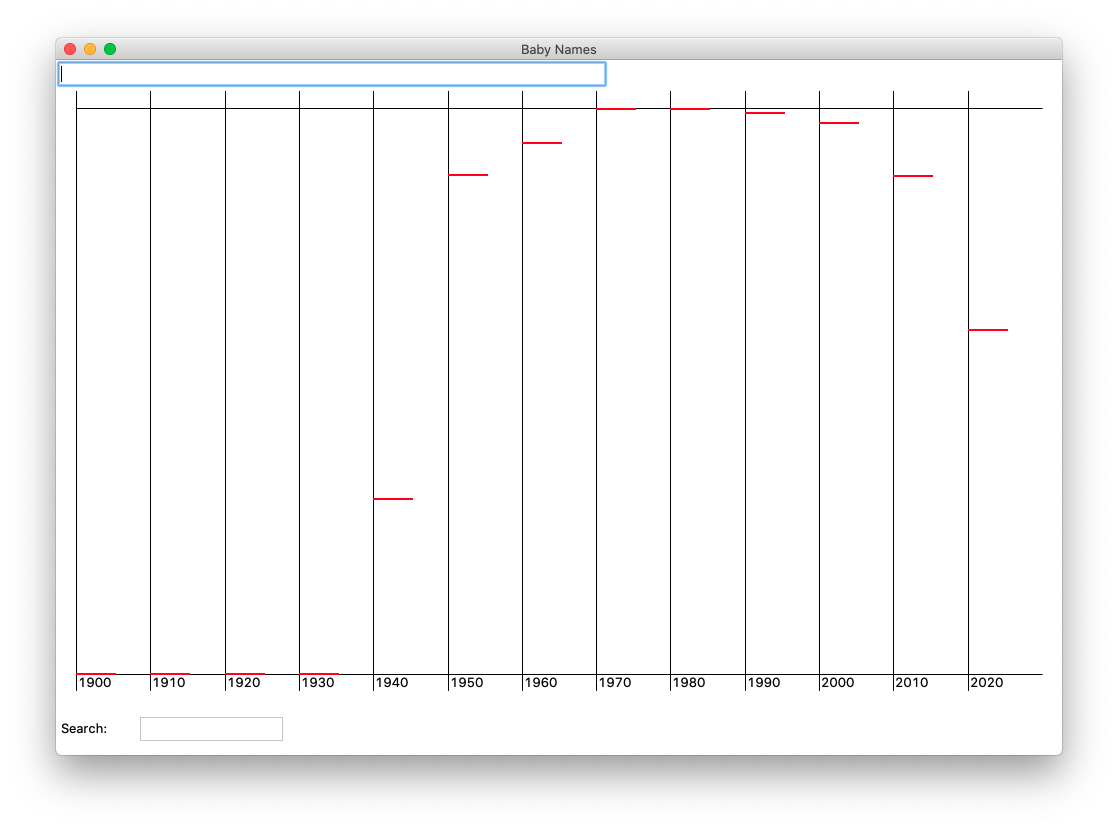Focus the Search input box
Viewport: 1118px width, 829px height.
[211, 729]
